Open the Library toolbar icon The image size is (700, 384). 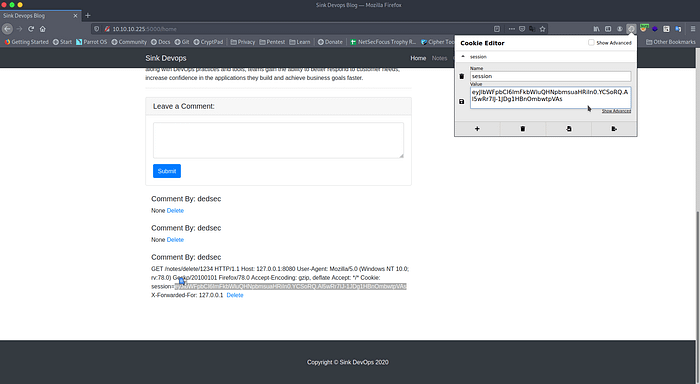point(596,29)
